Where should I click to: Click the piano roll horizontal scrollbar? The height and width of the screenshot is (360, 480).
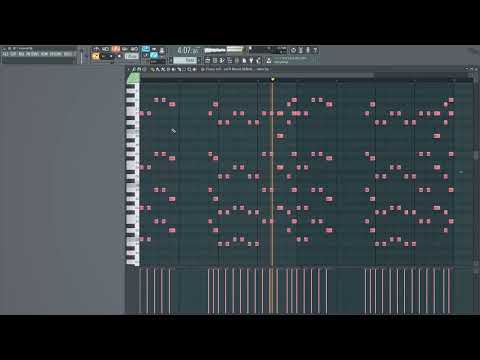point(257,75)
